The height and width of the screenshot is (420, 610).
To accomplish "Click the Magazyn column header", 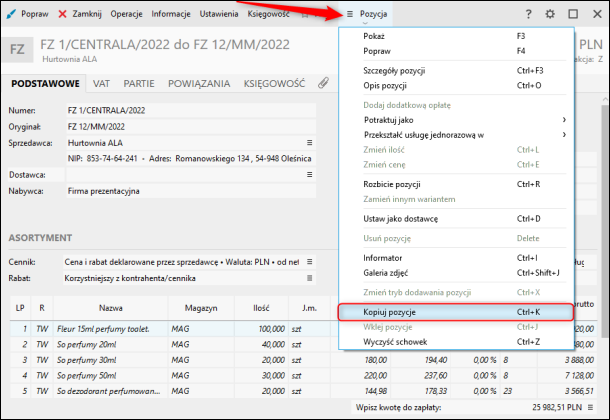I will 201,308.
